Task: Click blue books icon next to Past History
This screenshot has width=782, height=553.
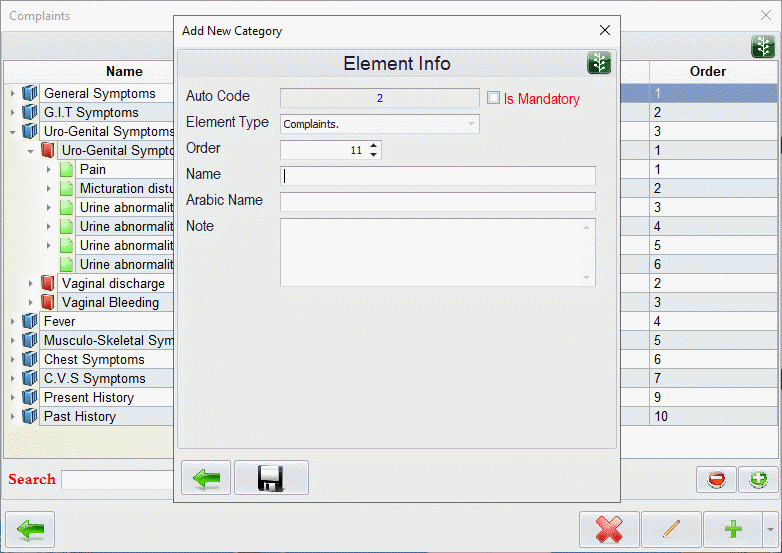Action: [x=30, y=415]
